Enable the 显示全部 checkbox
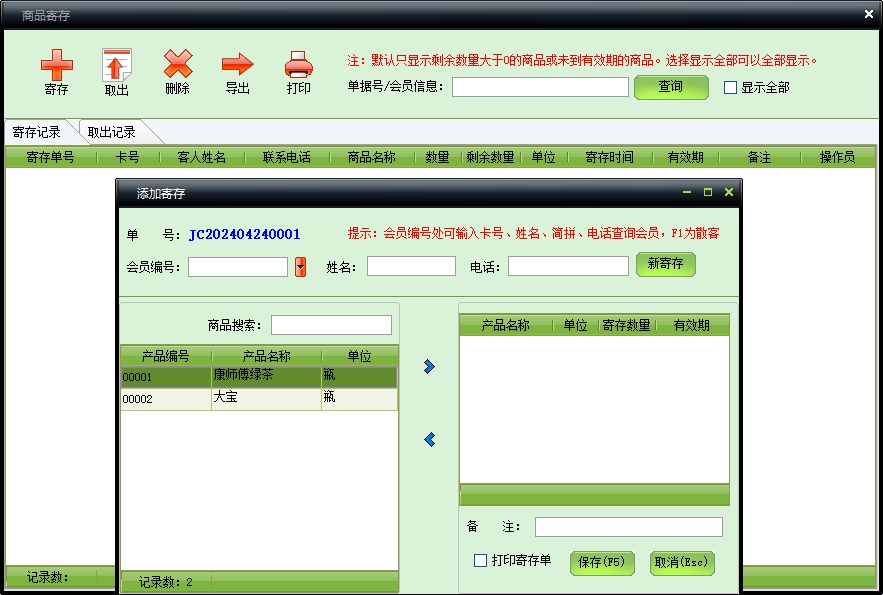 730,88
